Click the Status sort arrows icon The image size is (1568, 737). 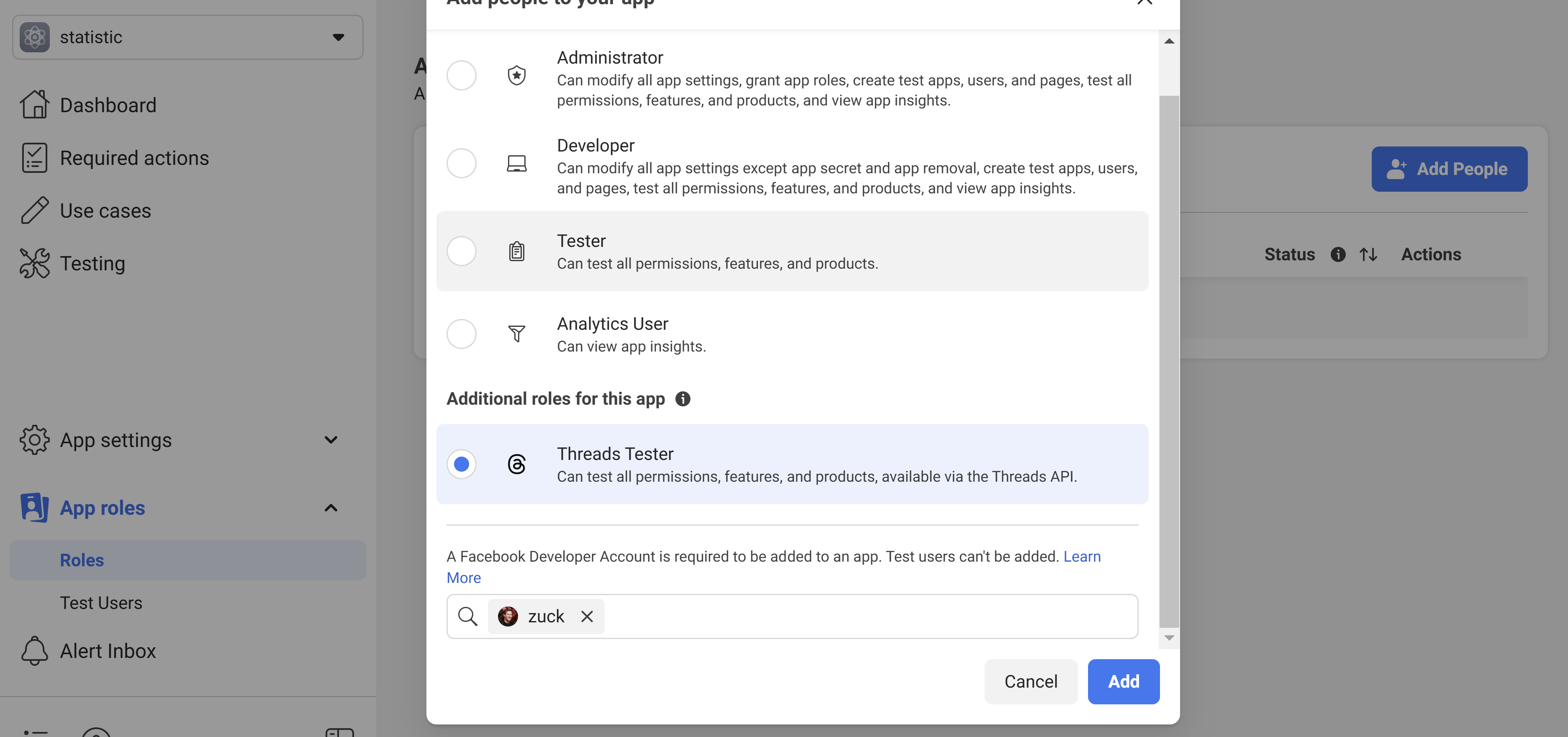1368,254
